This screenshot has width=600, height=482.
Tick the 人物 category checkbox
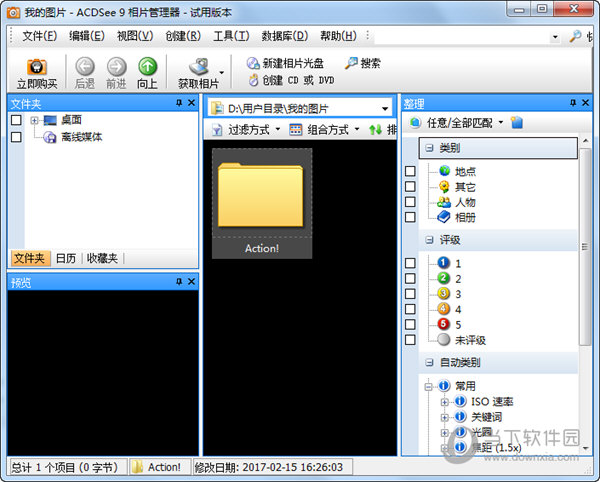pyautogui.click(x=410, y=202)
